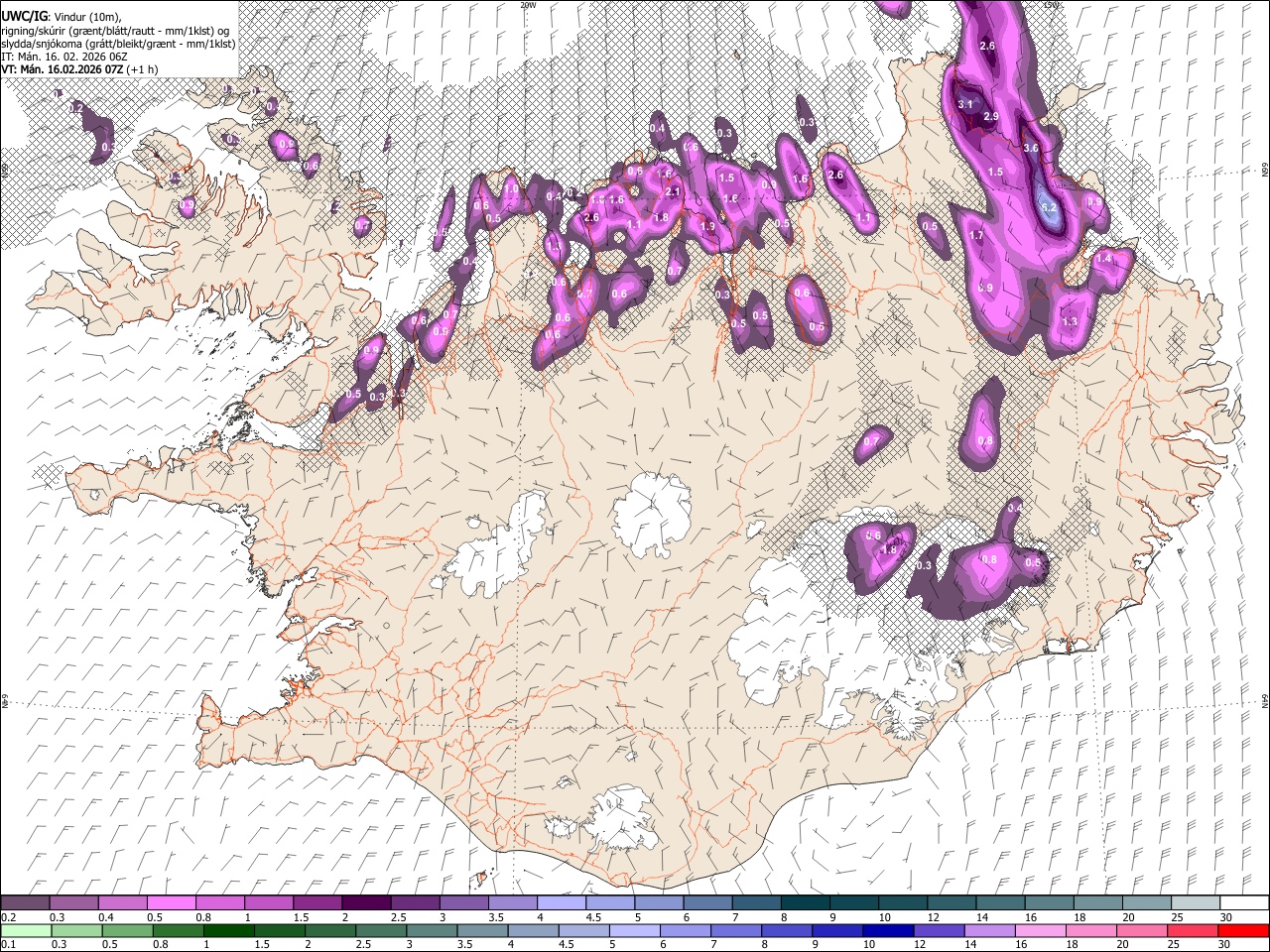1270x952 pixels.
Task: Select the 3.1 snowfall value on the map
Action: pyautogui.click(x=965, y=104)
